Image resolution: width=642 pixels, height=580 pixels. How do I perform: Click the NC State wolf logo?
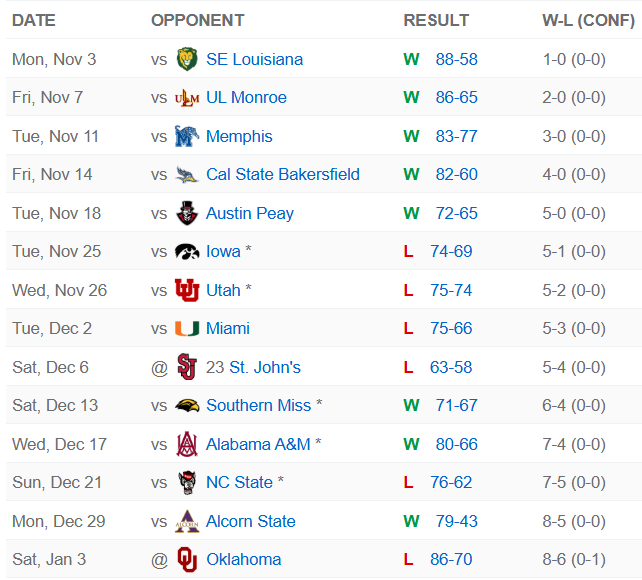186,482
